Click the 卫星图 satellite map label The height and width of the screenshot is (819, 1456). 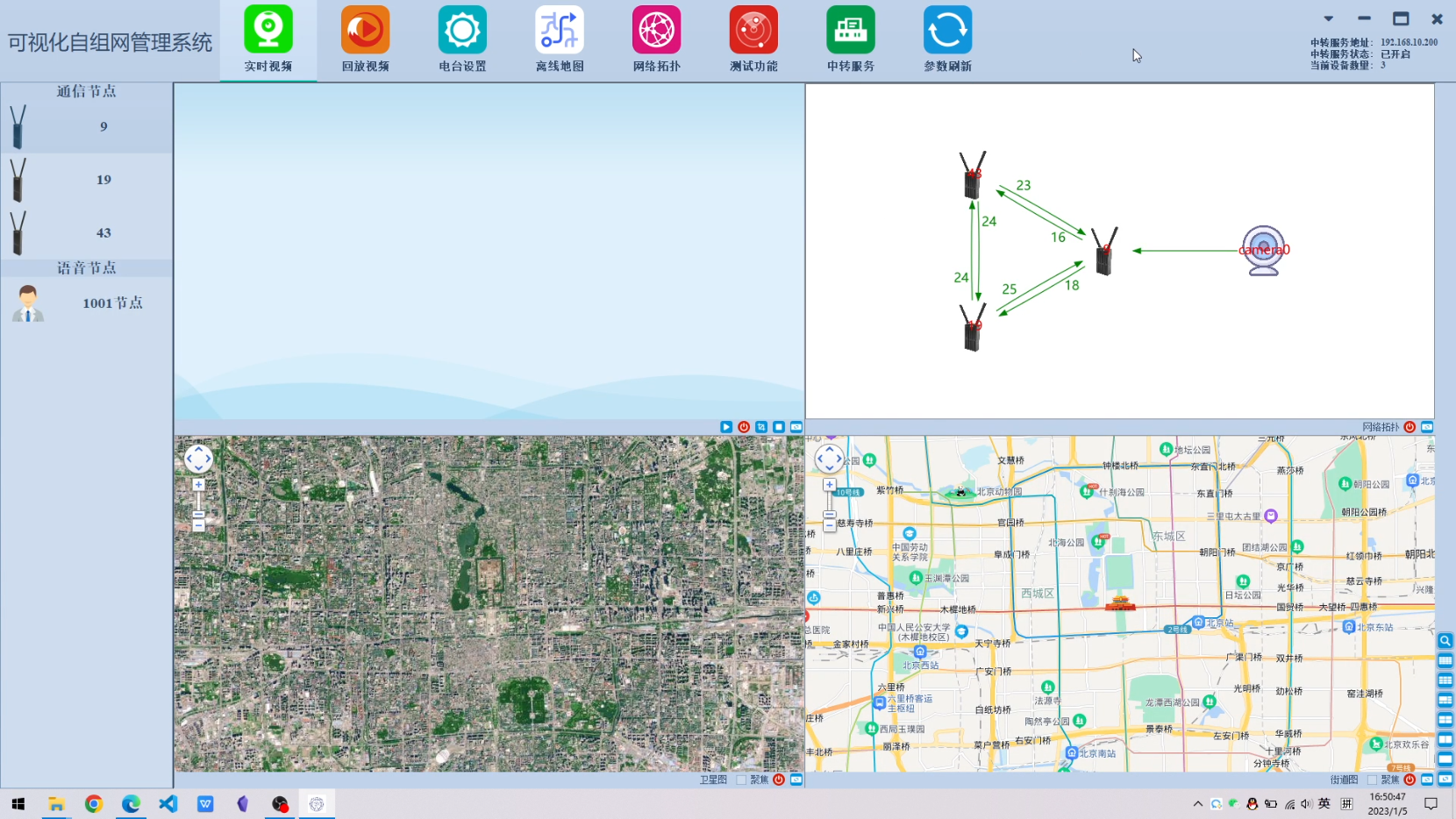tap(713, 780)
